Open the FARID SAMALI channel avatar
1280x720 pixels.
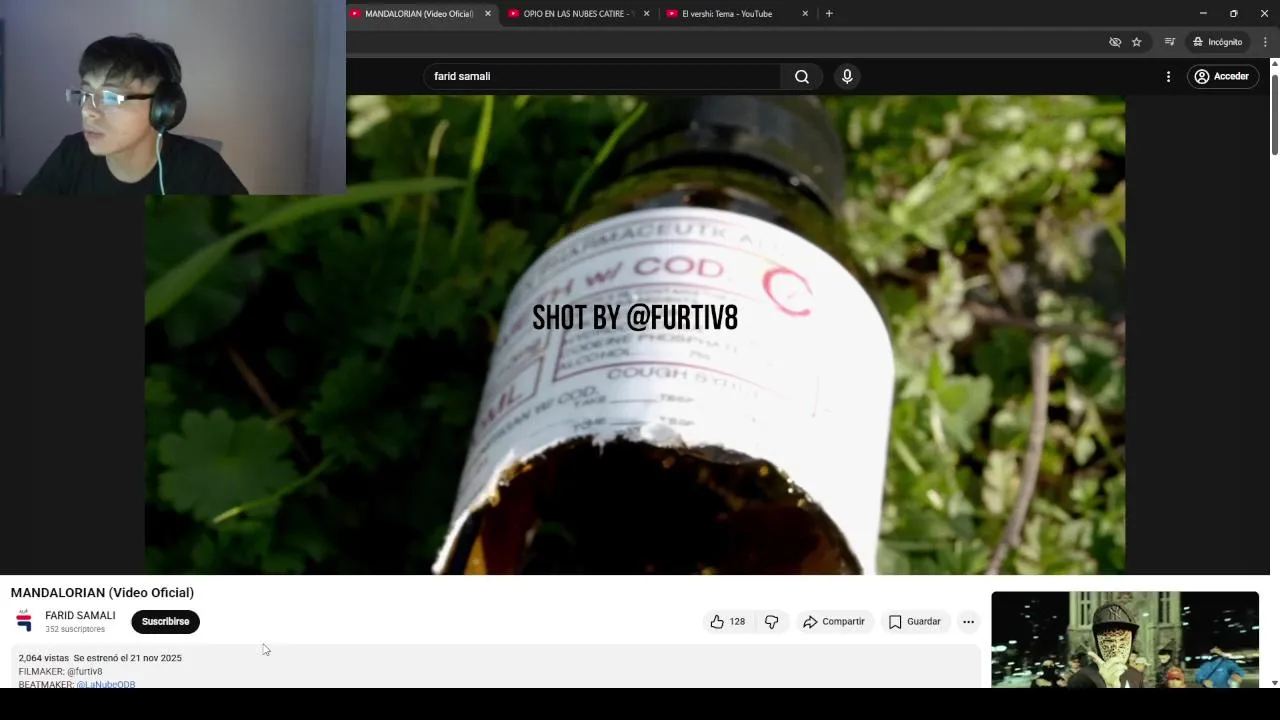[25, 621]
